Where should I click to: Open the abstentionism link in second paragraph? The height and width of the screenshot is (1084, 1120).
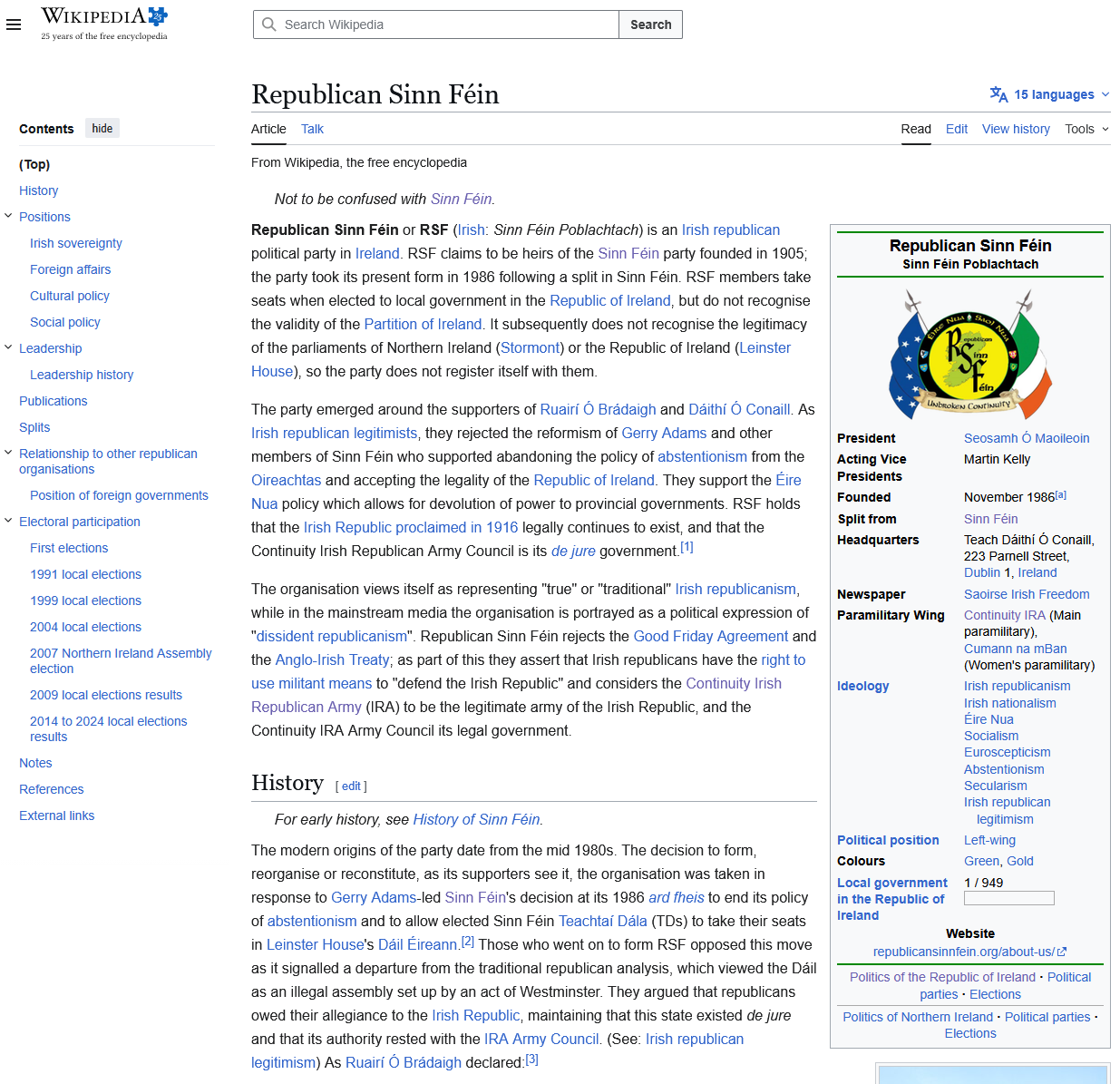point(703,456)
